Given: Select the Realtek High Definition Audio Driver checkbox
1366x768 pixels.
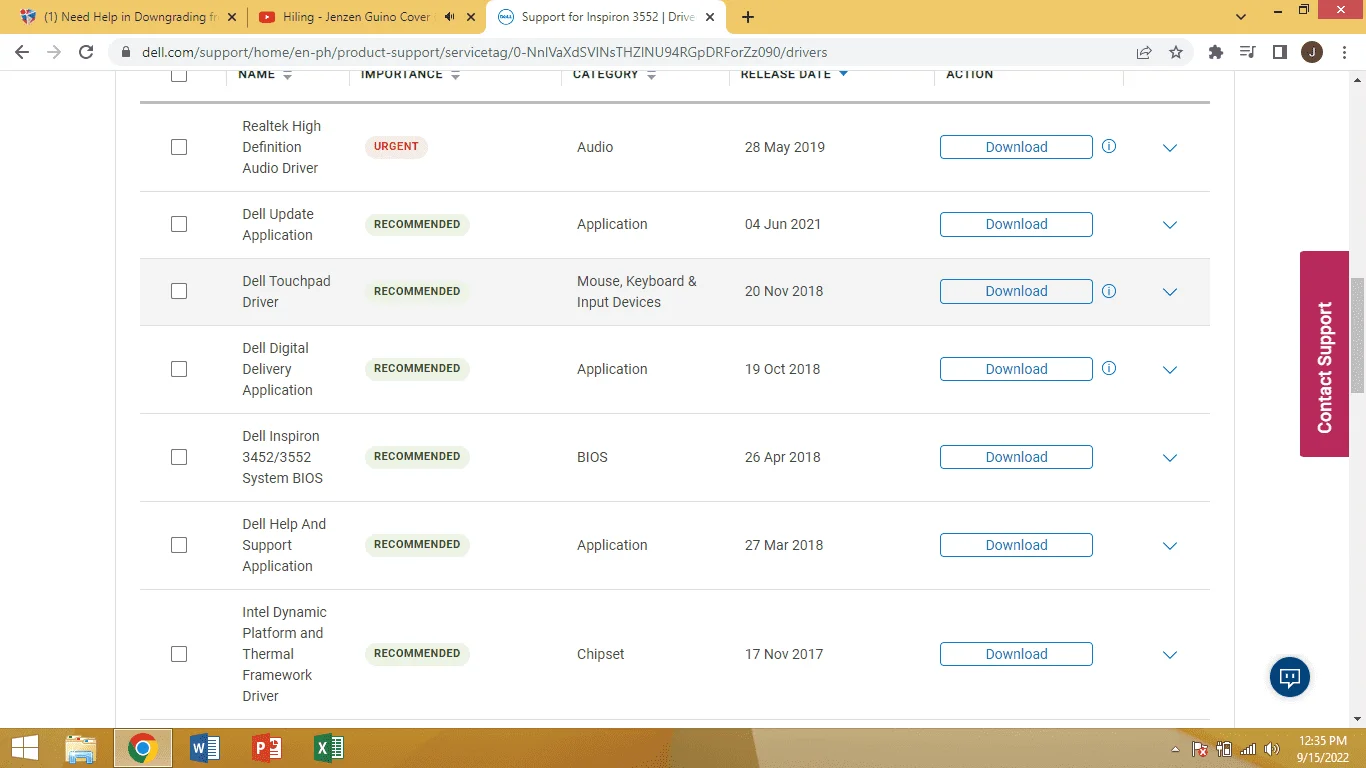Looking at the screenshot, I should pyautogui.click(x=179, y=147).
